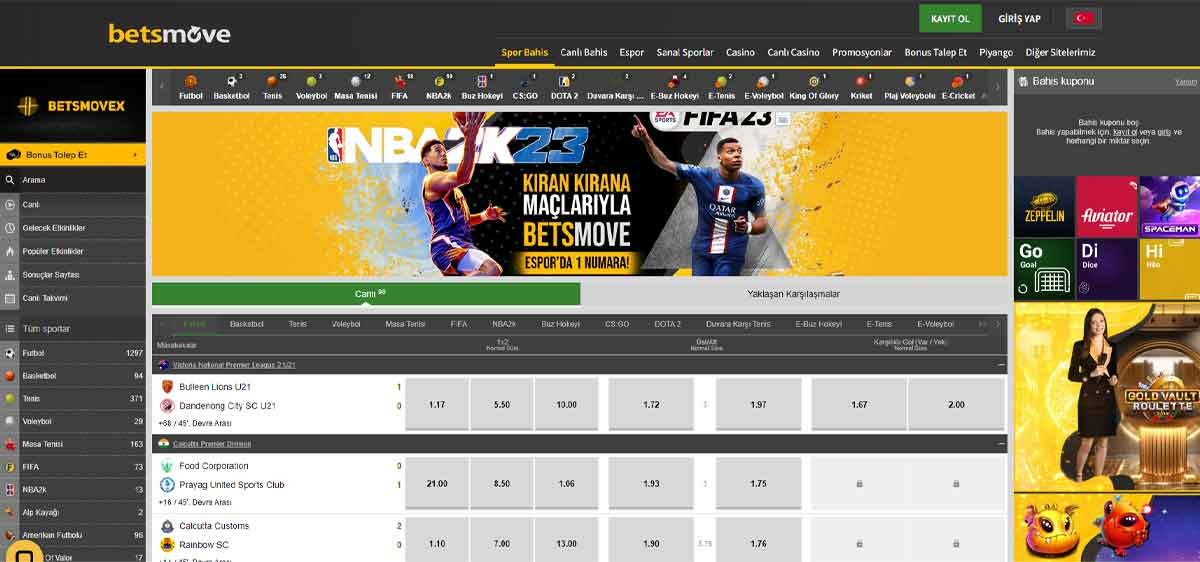1200x562 pixels.
Task: Open Bonus Talep Et in the top menu
Action: [935, 52]
